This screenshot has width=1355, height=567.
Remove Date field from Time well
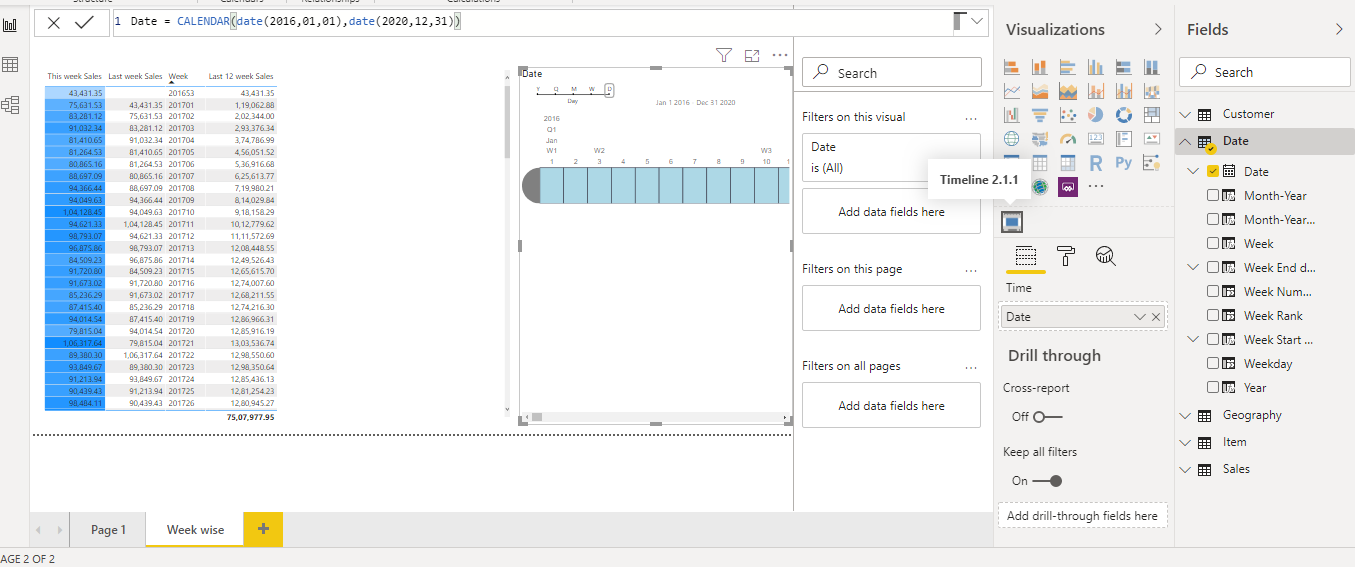1156,316
